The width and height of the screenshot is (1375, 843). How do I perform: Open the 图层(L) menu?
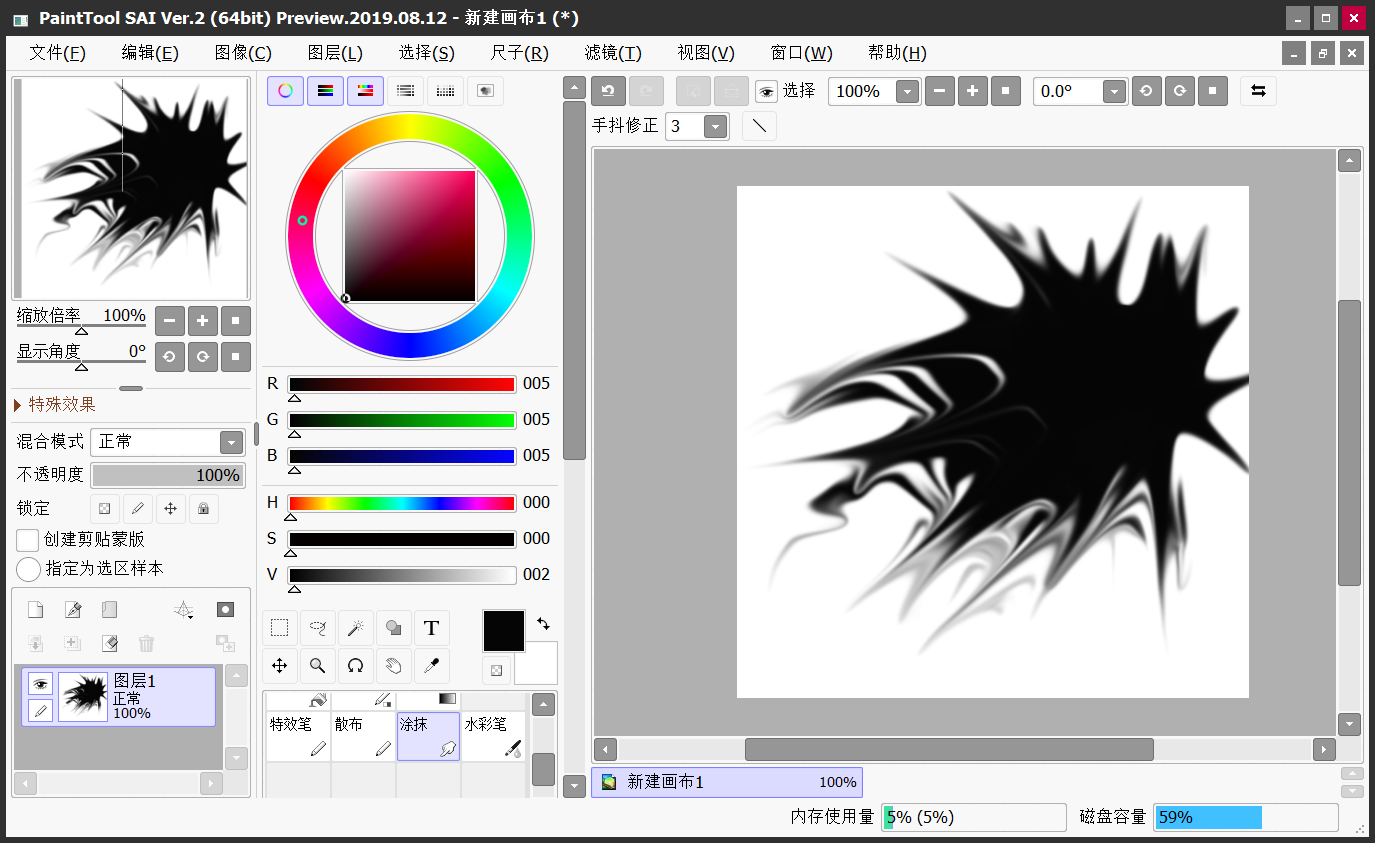point(335,53)
